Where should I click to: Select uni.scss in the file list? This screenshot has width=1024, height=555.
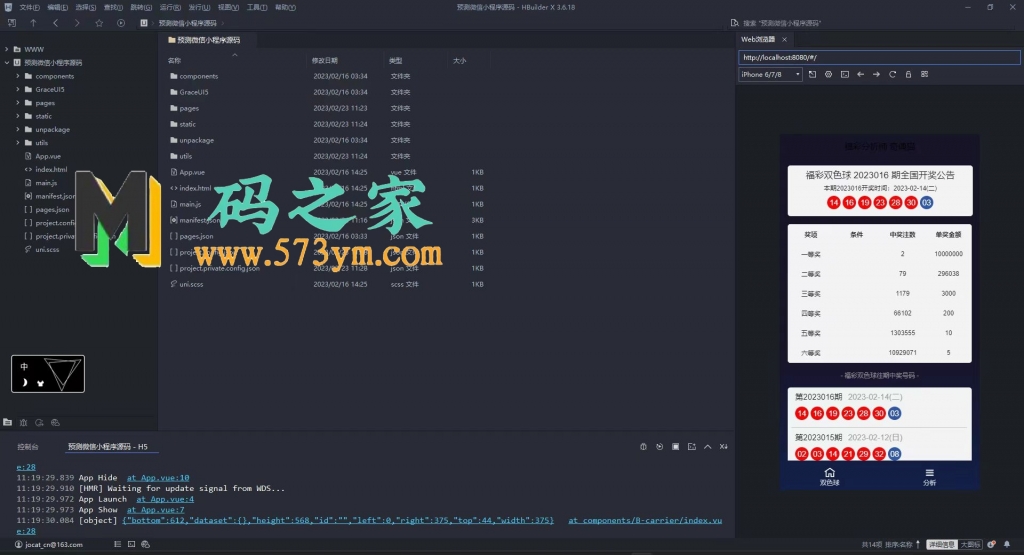coord(191,284)
